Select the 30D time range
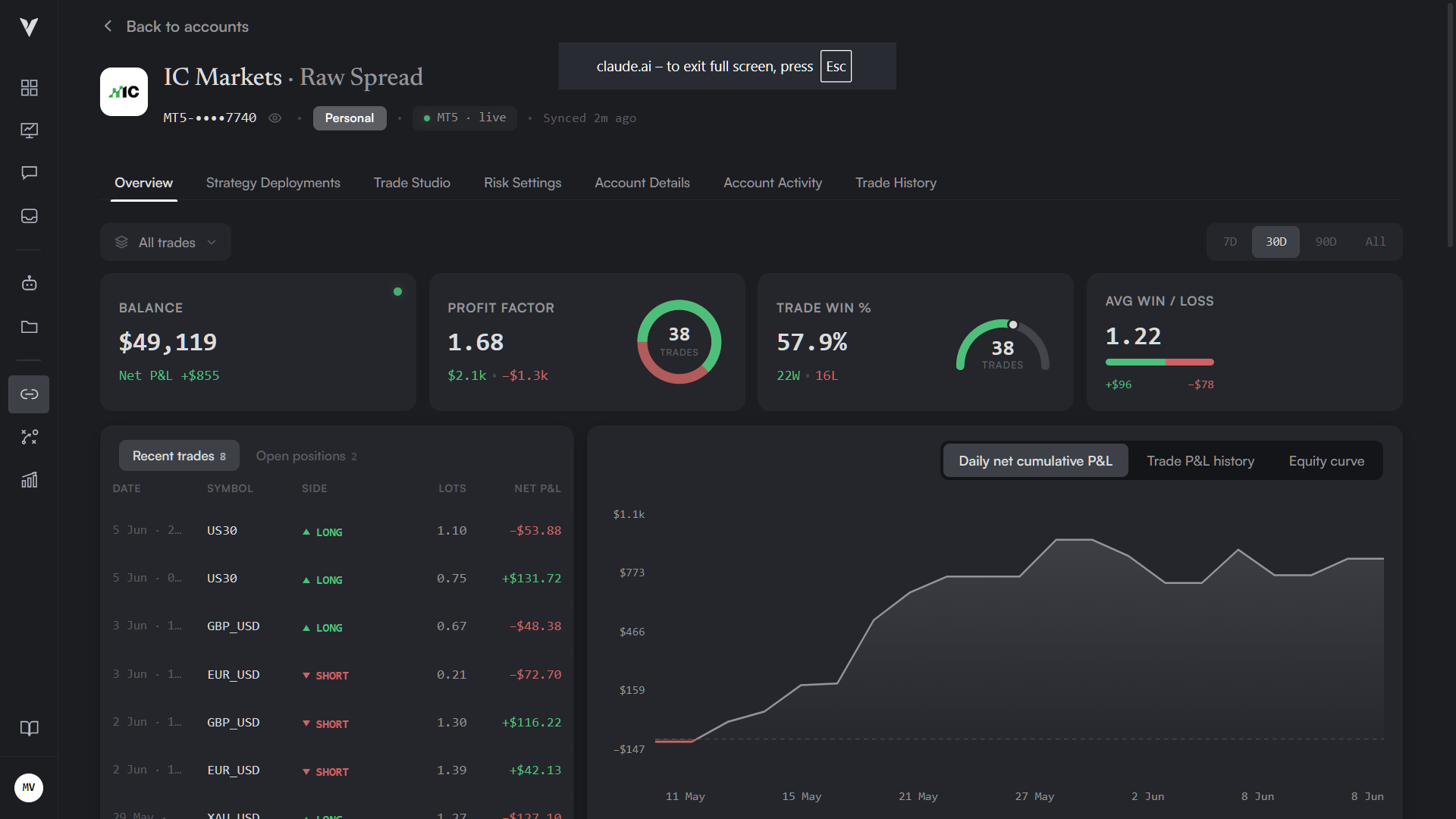Image resolution: width=1456 pixels, height=819 pixels. [x=1276, y=242]
